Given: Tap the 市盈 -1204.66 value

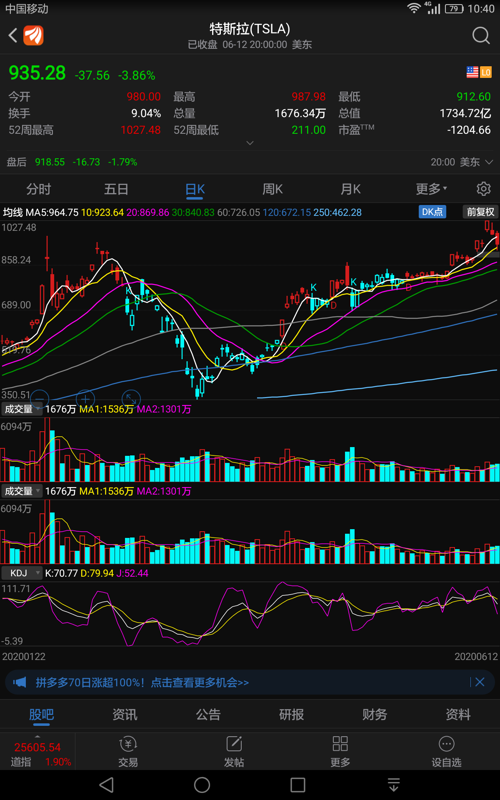Looking at the screenshot, I should (469, 130).
